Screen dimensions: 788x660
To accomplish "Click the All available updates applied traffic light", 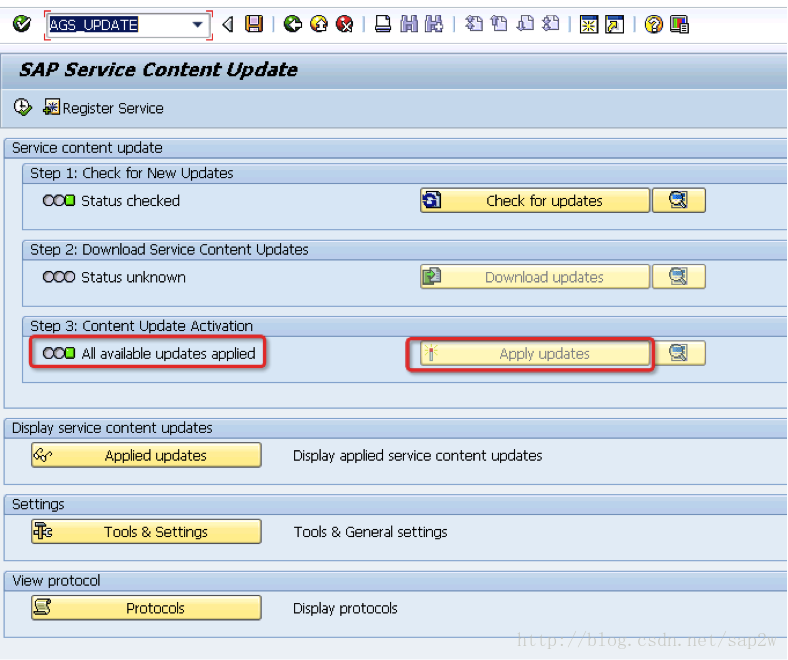I will point(59,353).
